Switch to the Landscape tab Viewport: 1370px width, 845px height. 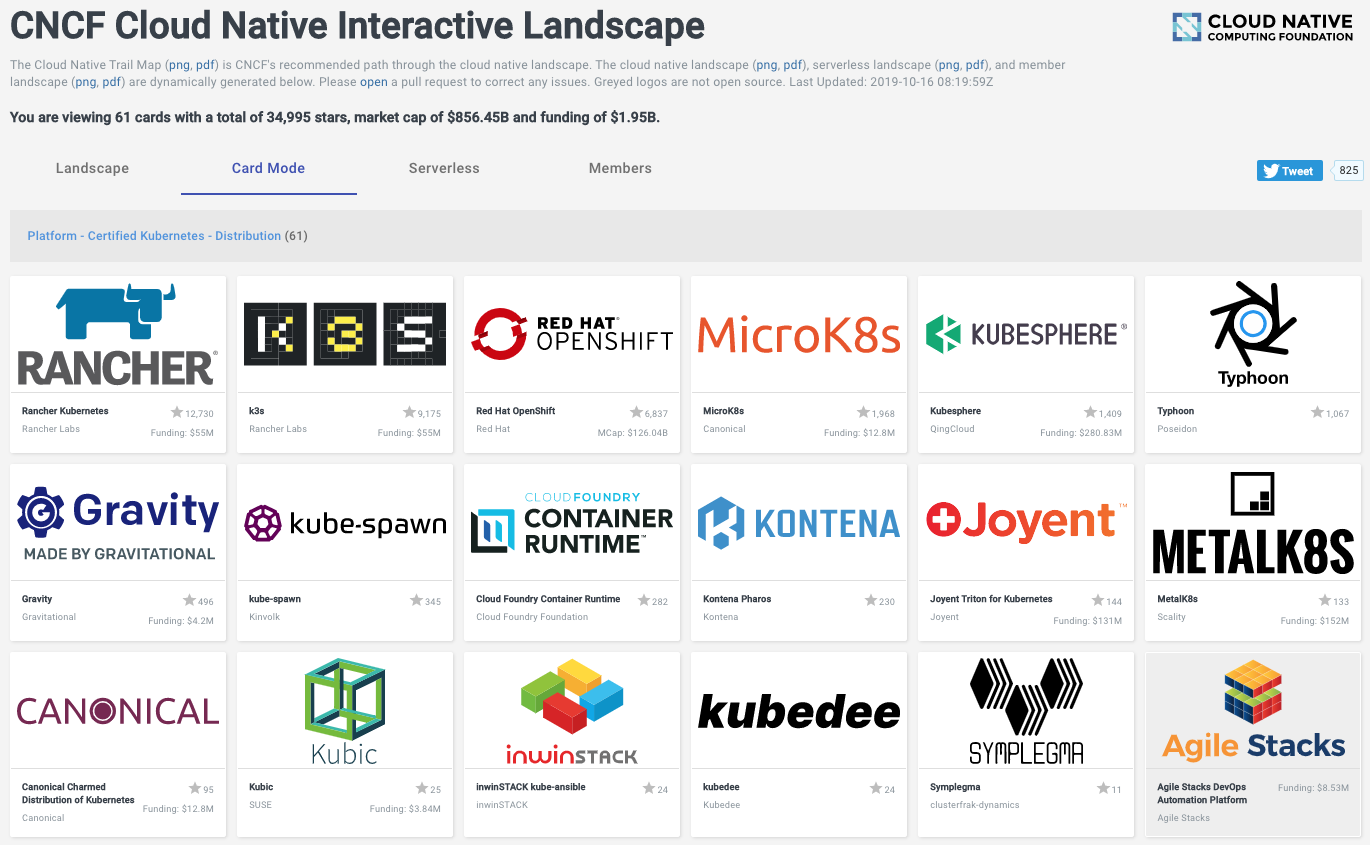pos(92,168)
